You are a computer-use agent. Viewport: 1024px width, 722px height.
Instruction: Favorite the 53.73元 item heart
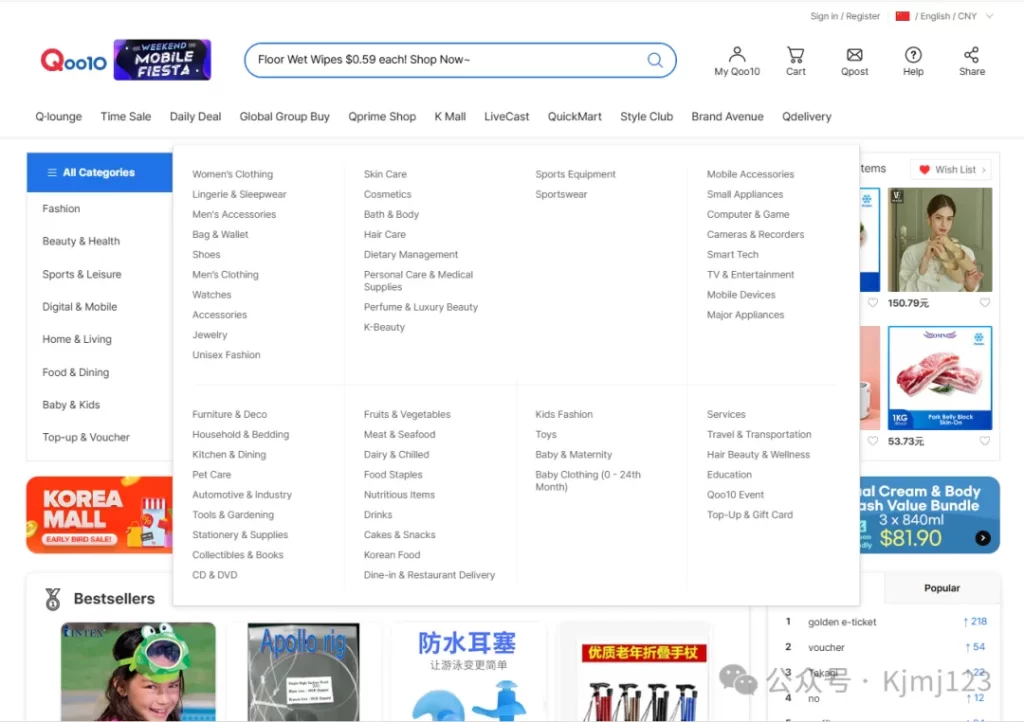[984, 441]
